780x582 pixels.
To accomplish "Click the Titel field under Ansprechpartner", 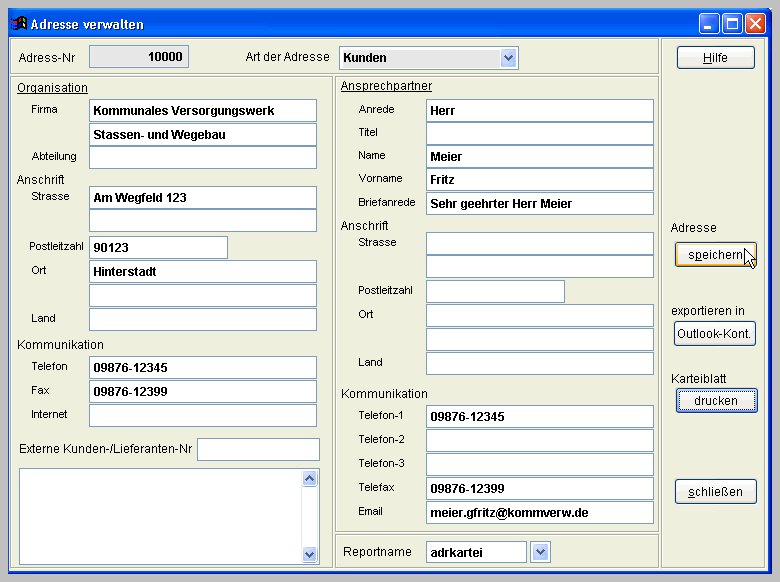I will click(539, 133).
